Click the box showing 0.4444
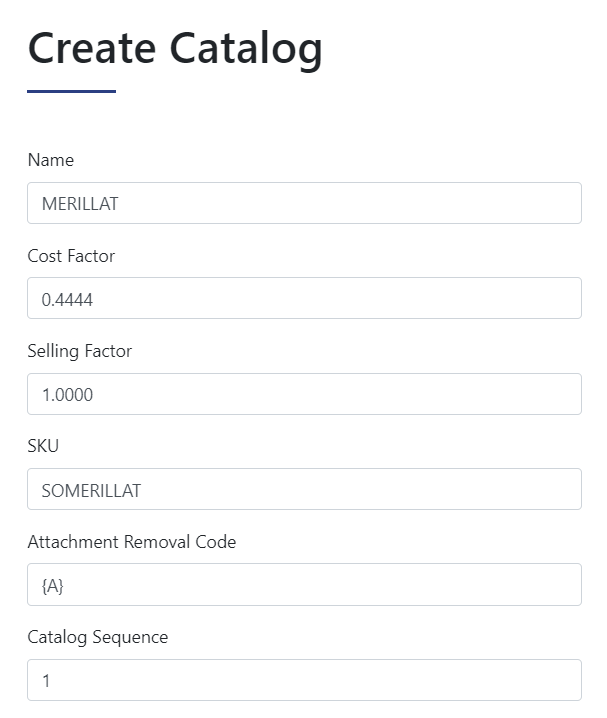This screenshot has height=718, width=607. pos(304,298)
